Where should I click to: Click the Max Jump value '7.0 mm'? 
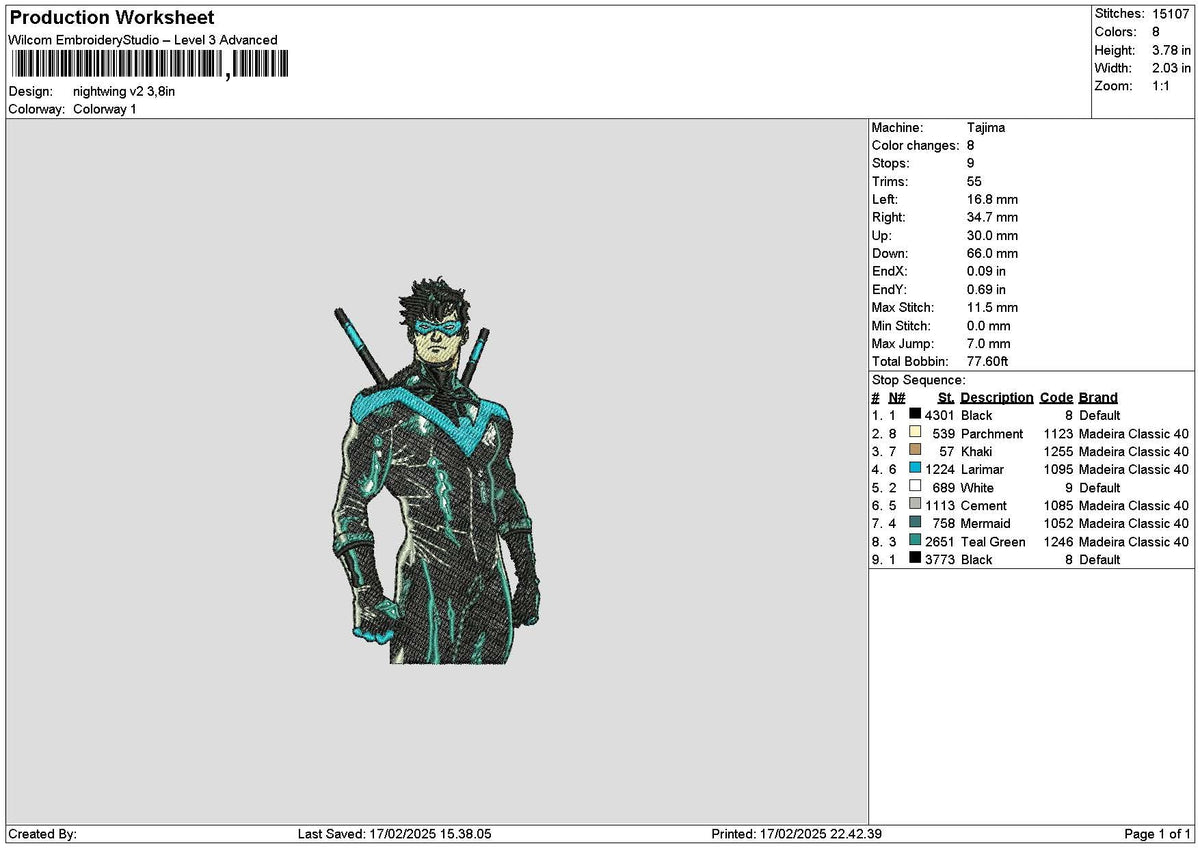988,343
